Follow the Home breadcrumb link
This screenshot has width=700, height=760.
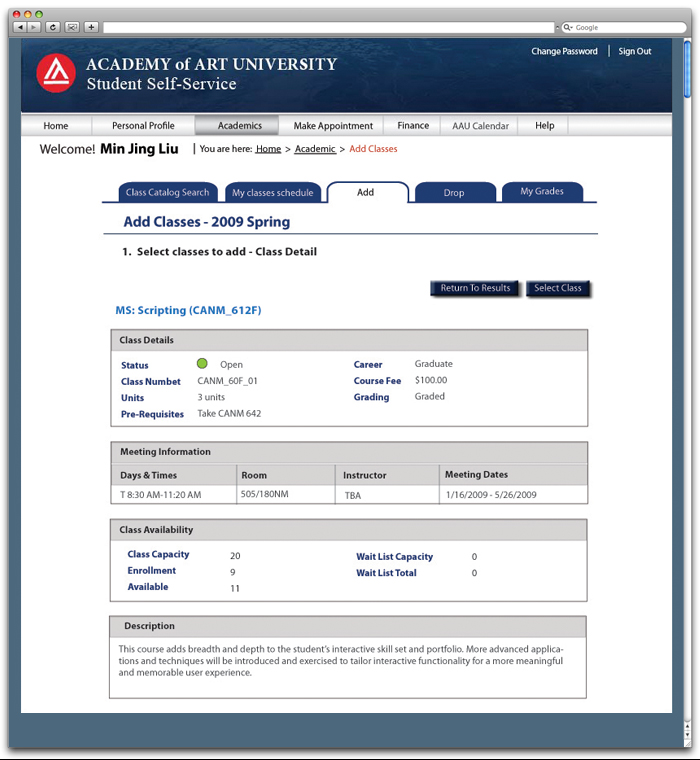point(269,149)
